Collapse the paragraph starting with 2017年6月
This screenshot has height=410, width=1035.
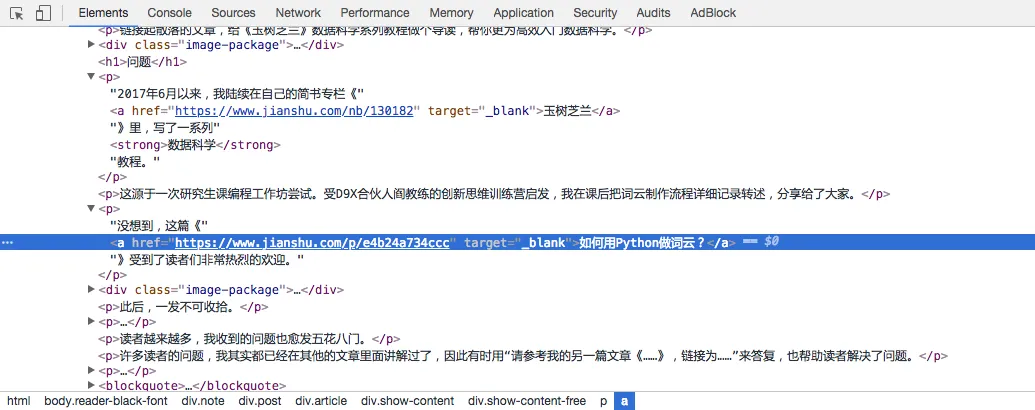(91, 78)
